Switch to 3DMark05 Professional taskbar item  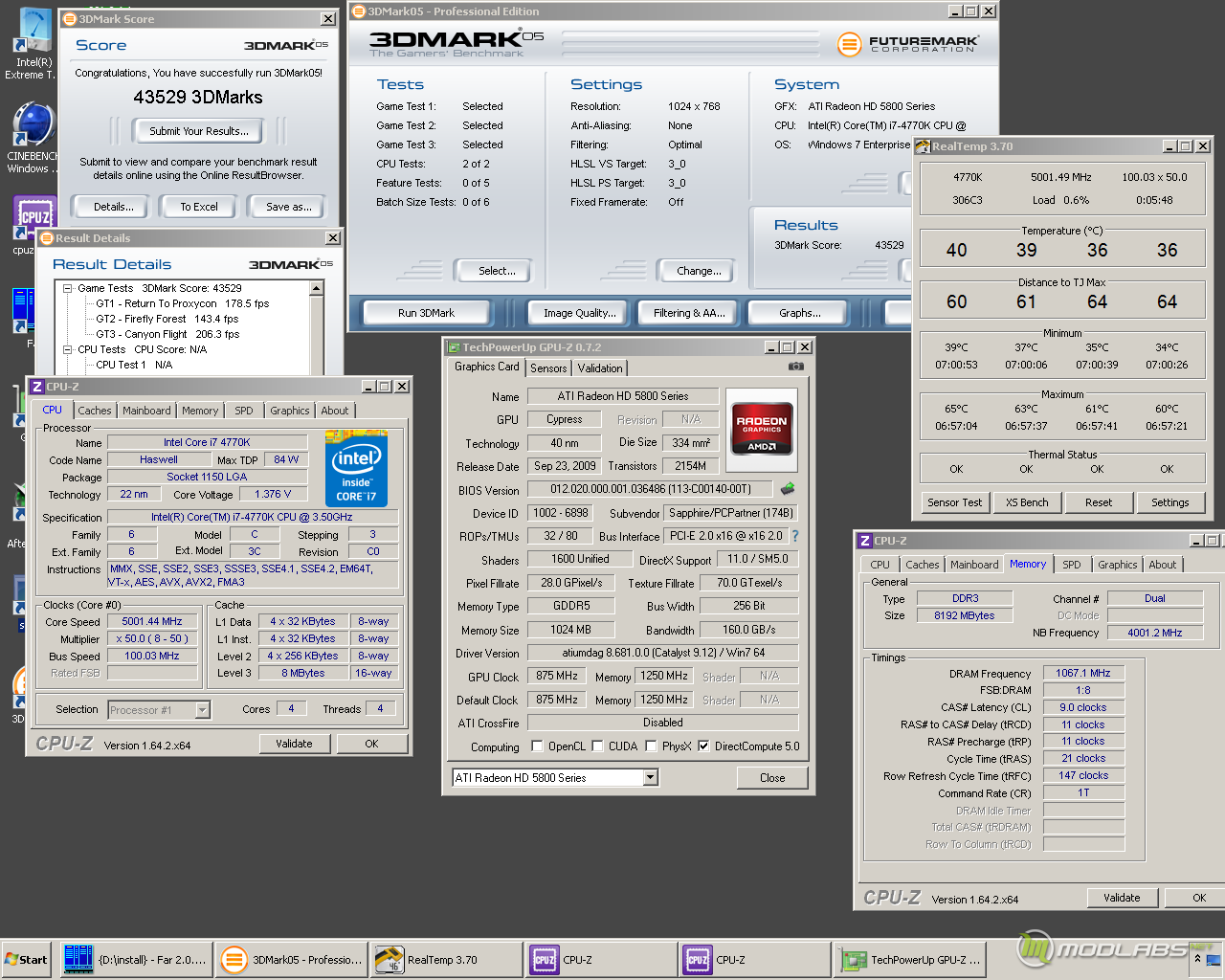(x=291, y=959)
